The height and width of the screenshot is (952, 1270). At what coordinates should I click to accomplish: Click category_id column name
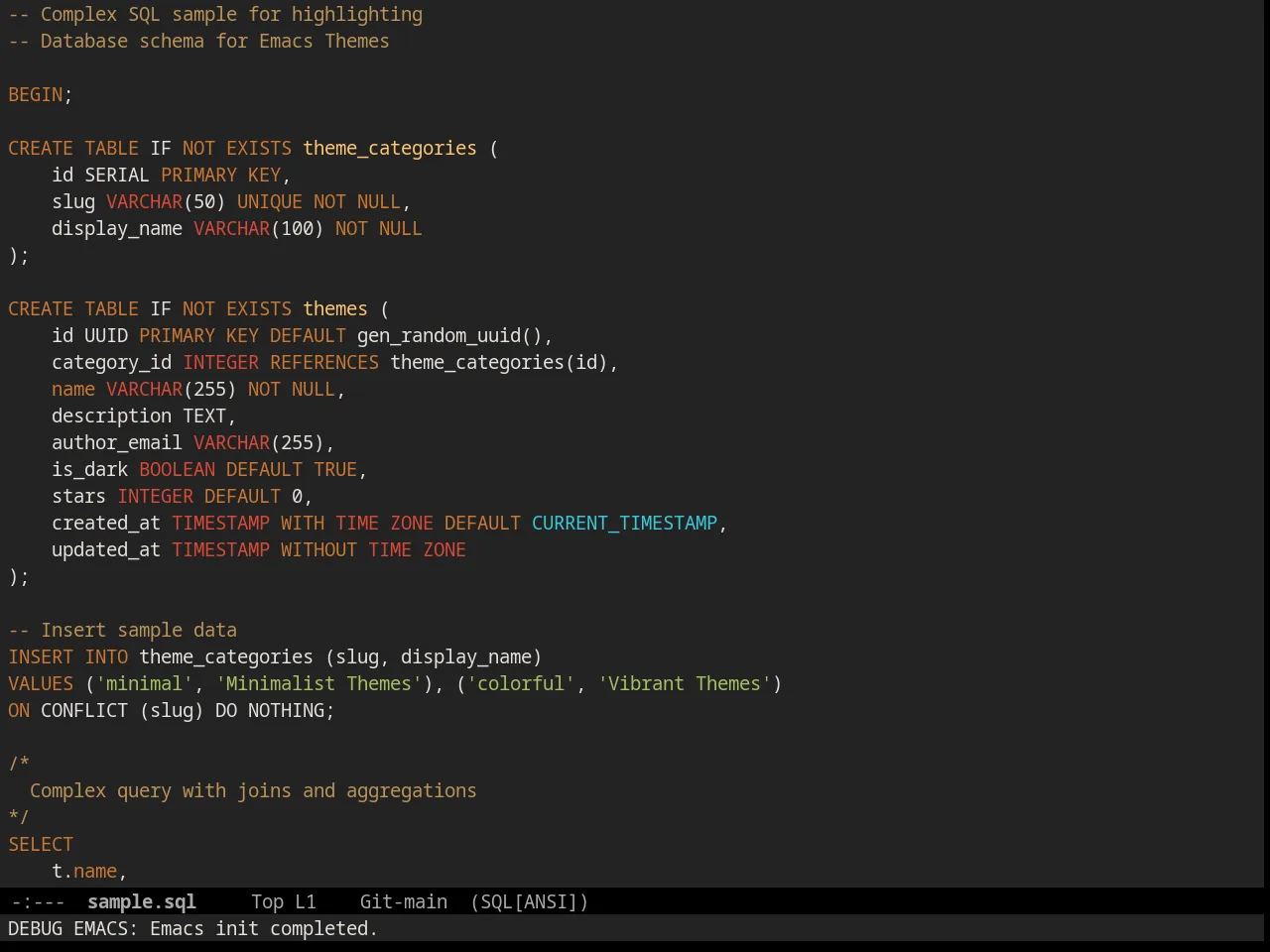pyautogui.click(x=111, y=362)
